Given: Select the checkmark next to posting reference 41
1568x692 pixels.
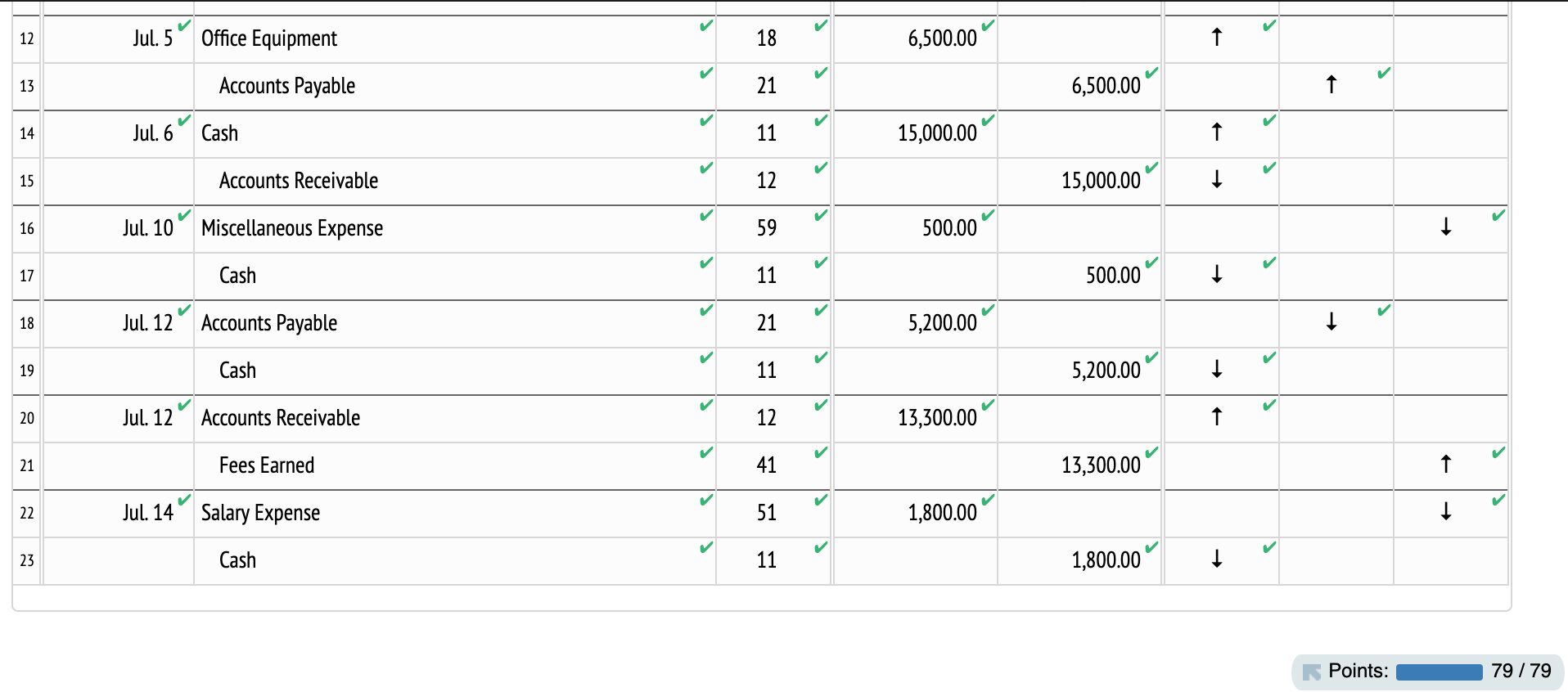Looking at the screenshot, I should coord(822,452).
